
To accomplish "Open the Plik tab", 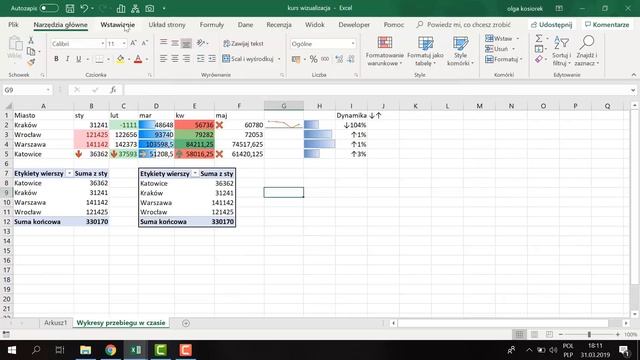I will pyautogui.click(x=13, y=25).
